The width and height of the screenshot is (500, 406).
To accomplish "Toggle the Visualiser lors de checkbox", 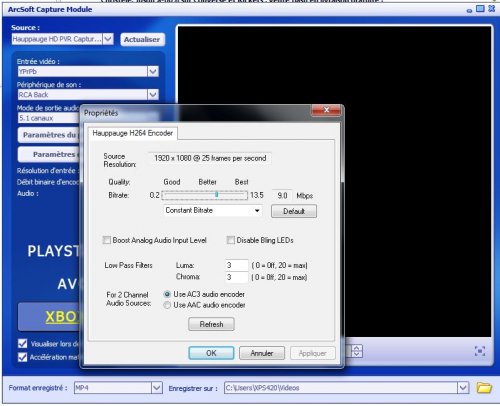I will (22, 343).
